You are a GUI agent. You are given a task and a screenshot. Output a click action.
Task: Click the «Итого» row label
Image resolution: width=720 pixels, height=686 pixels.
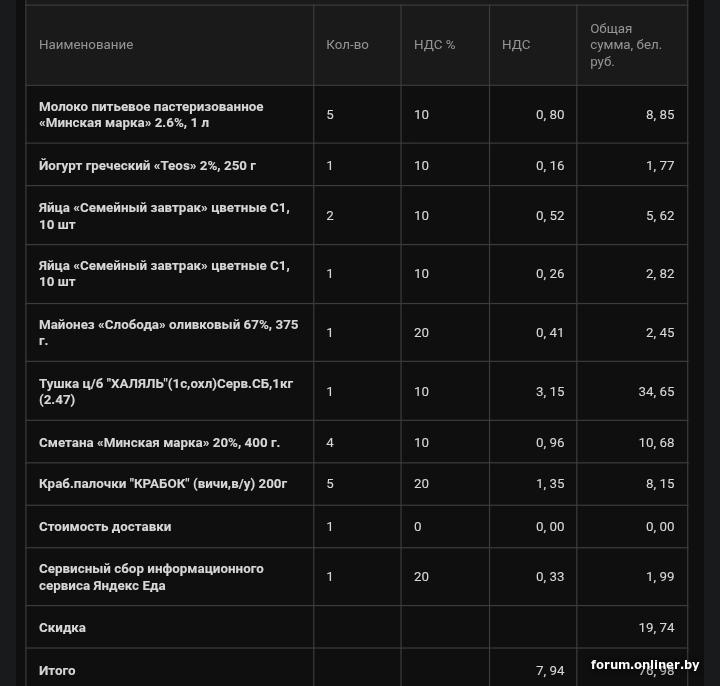click(x=57, y=670)
